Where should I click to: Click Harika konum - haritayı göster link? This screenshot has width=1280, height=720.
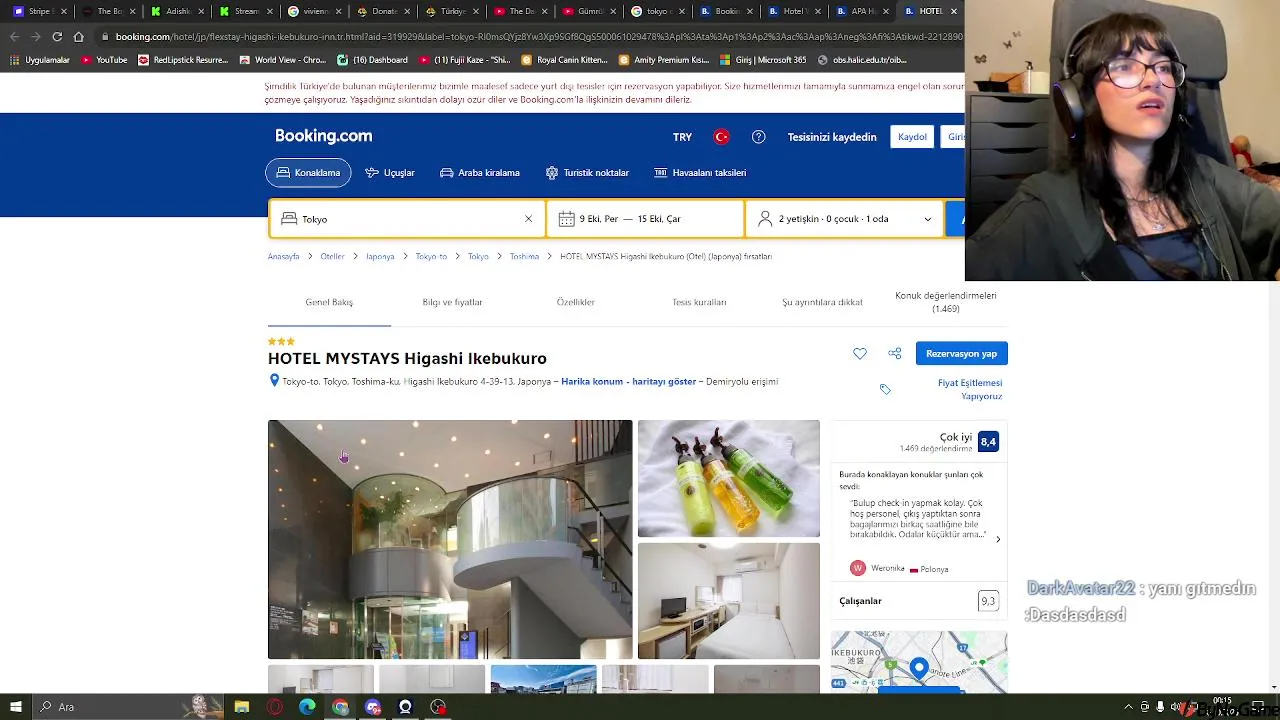tap(628, 381)
